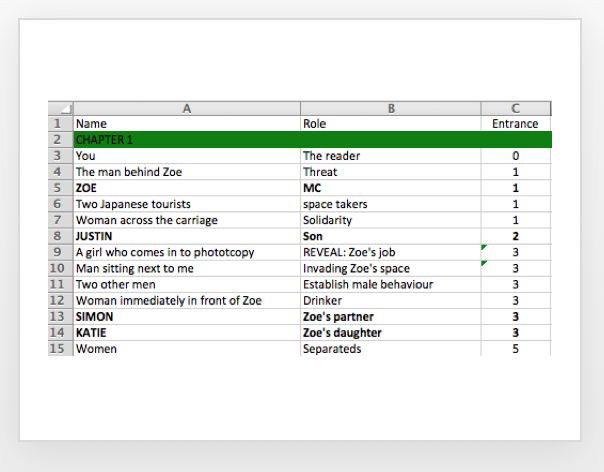Select the JUSTIN name cell

[187, 236]
